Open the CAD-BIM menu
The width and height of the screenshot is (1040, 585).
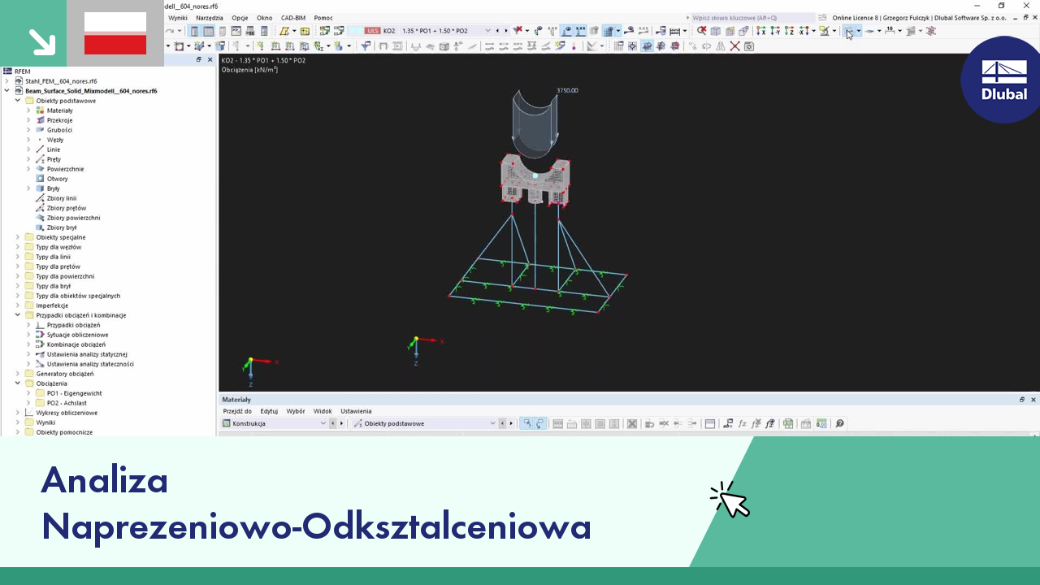pos(293,18)
